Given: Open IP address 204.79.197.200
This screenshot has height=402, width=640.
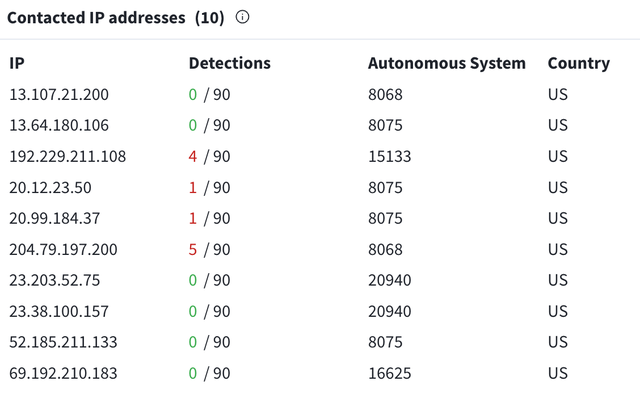Looking at the screenshot, I should pyautogui.click(x=63, y=249).
